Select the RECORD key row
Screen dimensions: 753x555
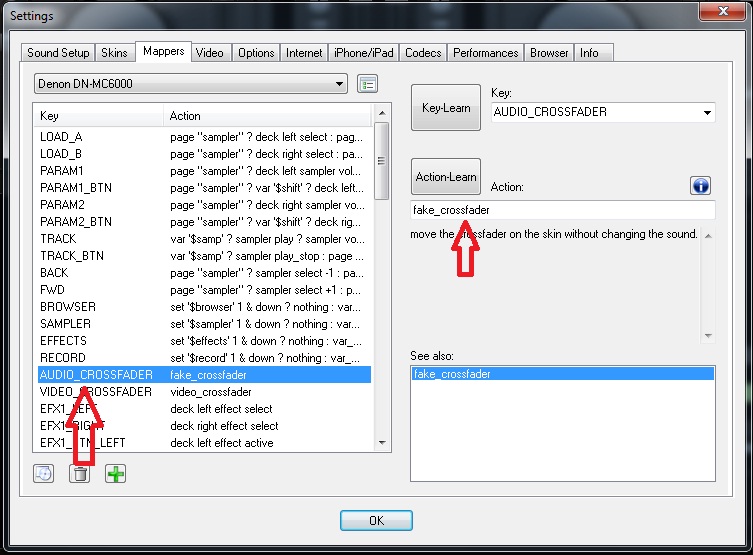coord(204,358)
